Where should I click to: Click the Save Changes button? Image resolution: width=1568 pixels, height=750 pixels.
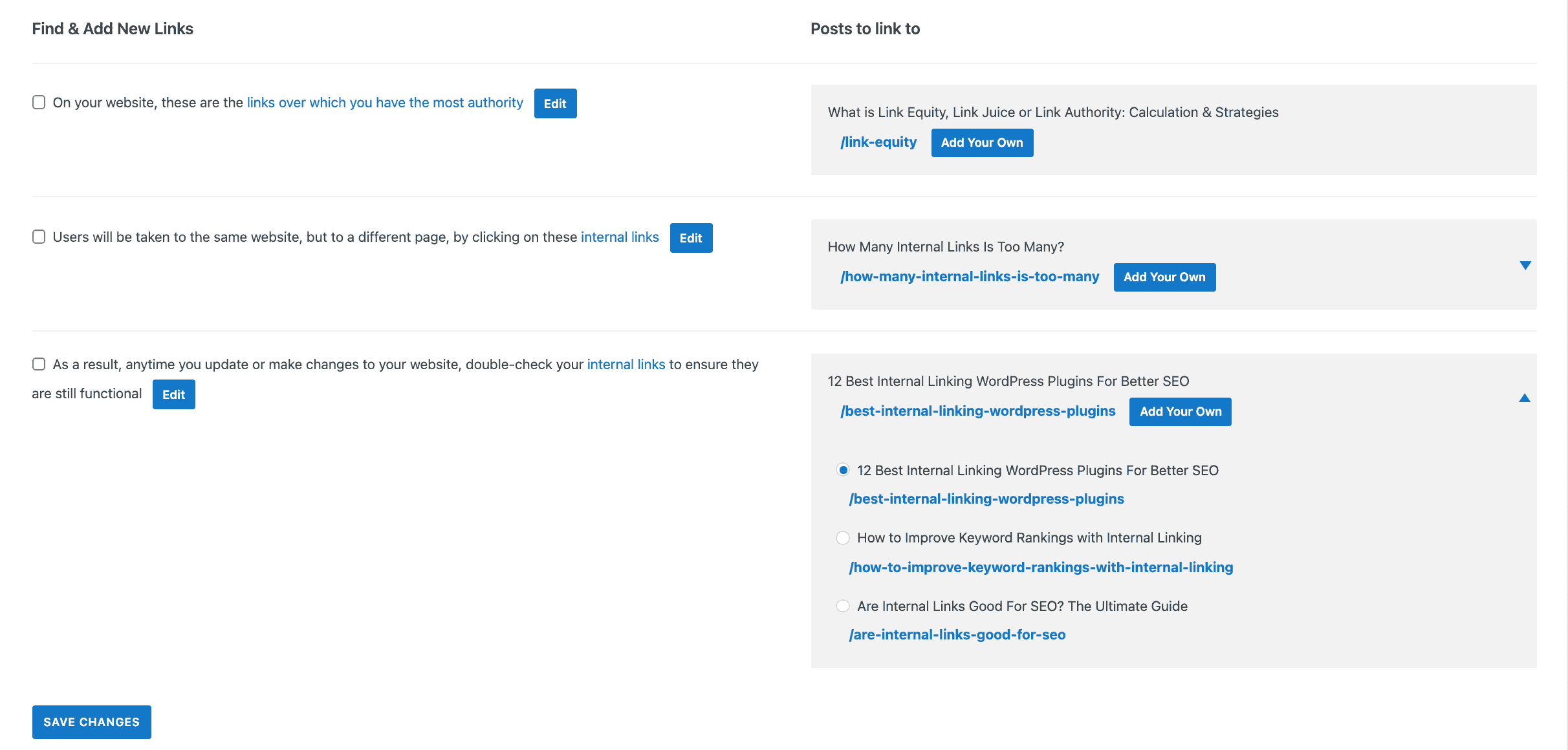(92, 722)
